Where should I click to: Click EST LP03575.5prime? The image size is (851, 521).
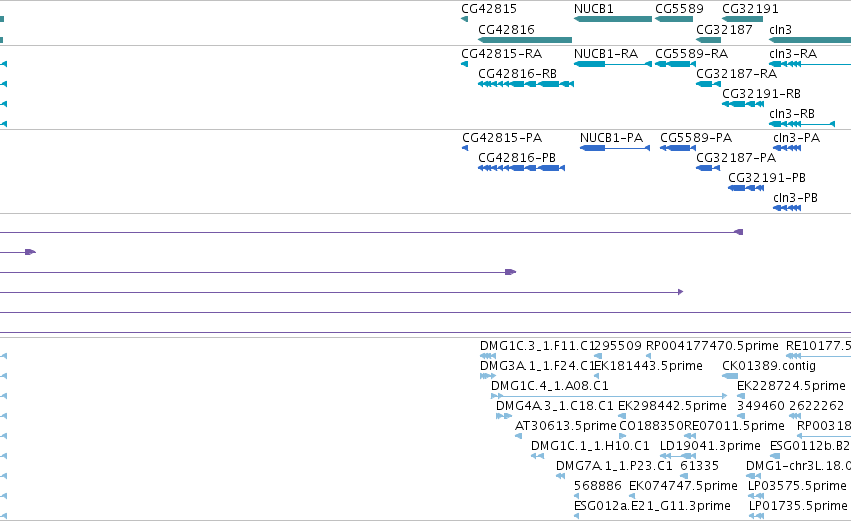tap(797, 485)
